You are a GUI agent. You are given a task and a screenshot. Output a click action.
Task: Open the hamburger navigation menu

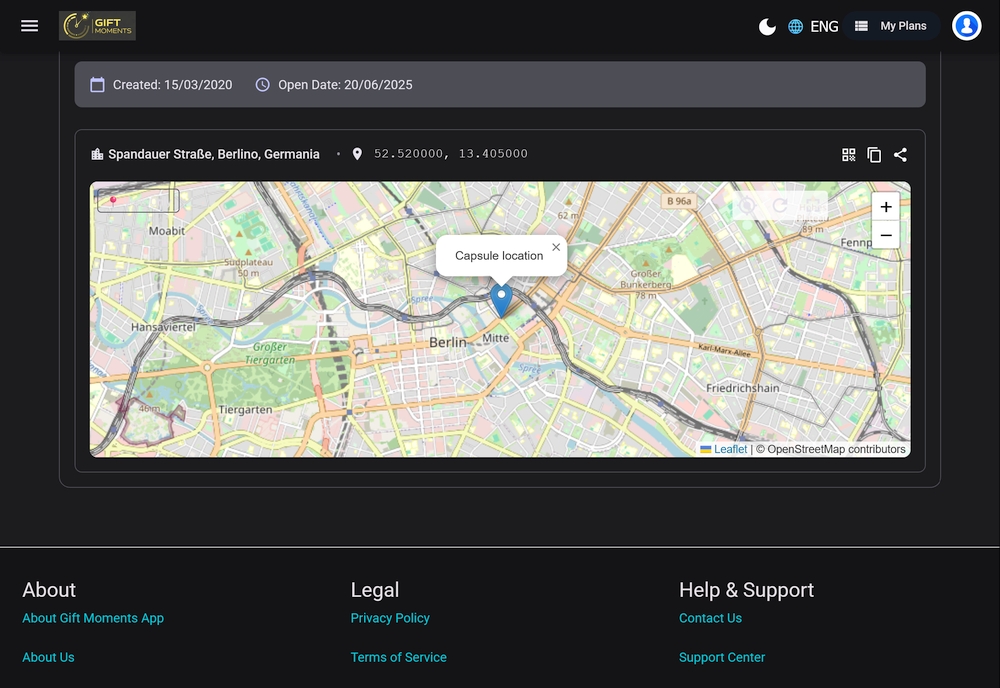coord(30,26)
